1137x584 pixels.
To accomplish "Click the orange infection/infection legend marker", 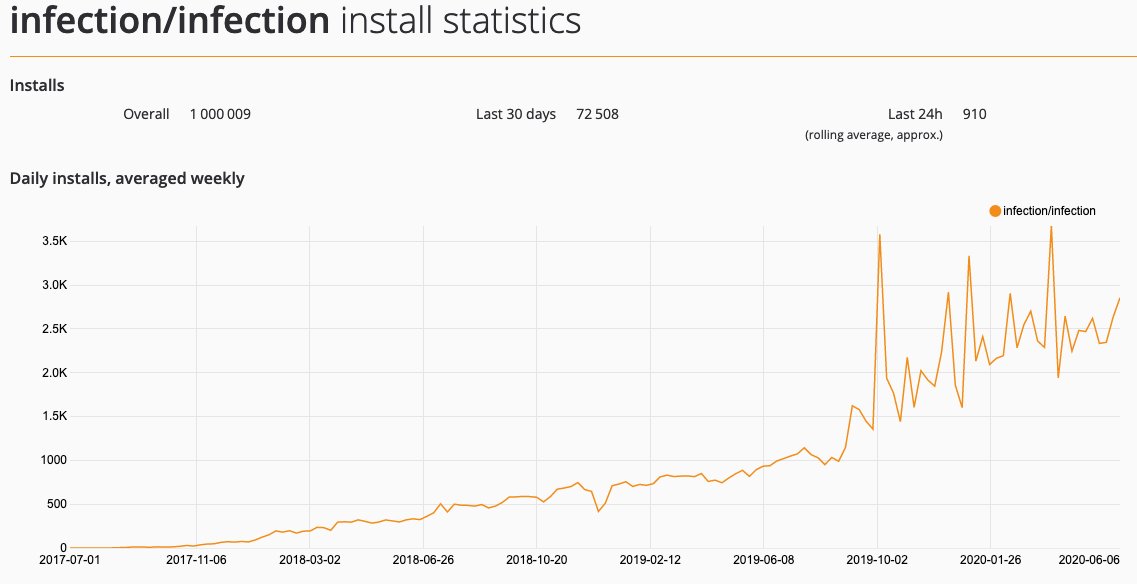I will [x=993, y=211].
